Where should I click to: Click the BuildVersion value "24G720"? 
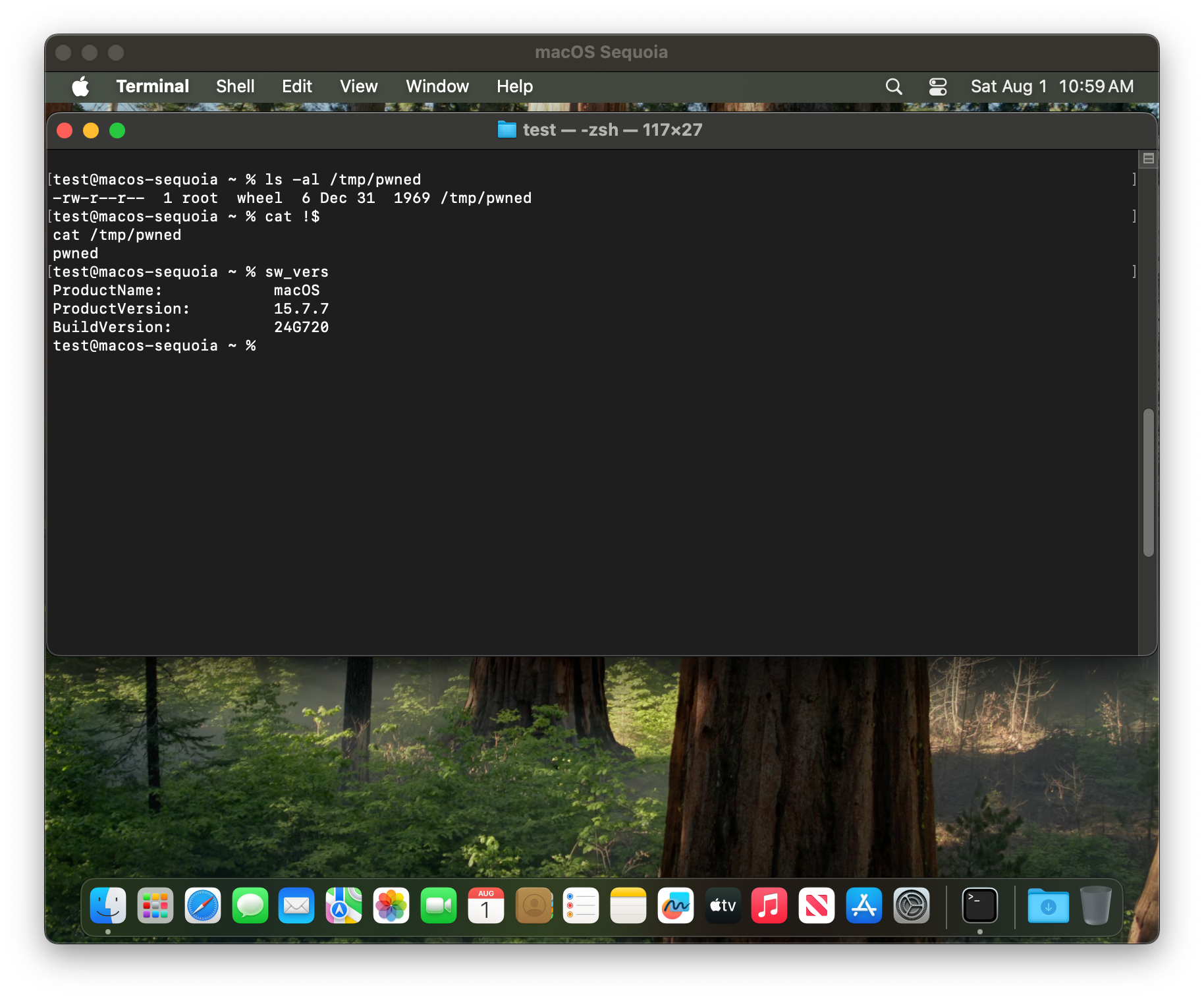301,327
